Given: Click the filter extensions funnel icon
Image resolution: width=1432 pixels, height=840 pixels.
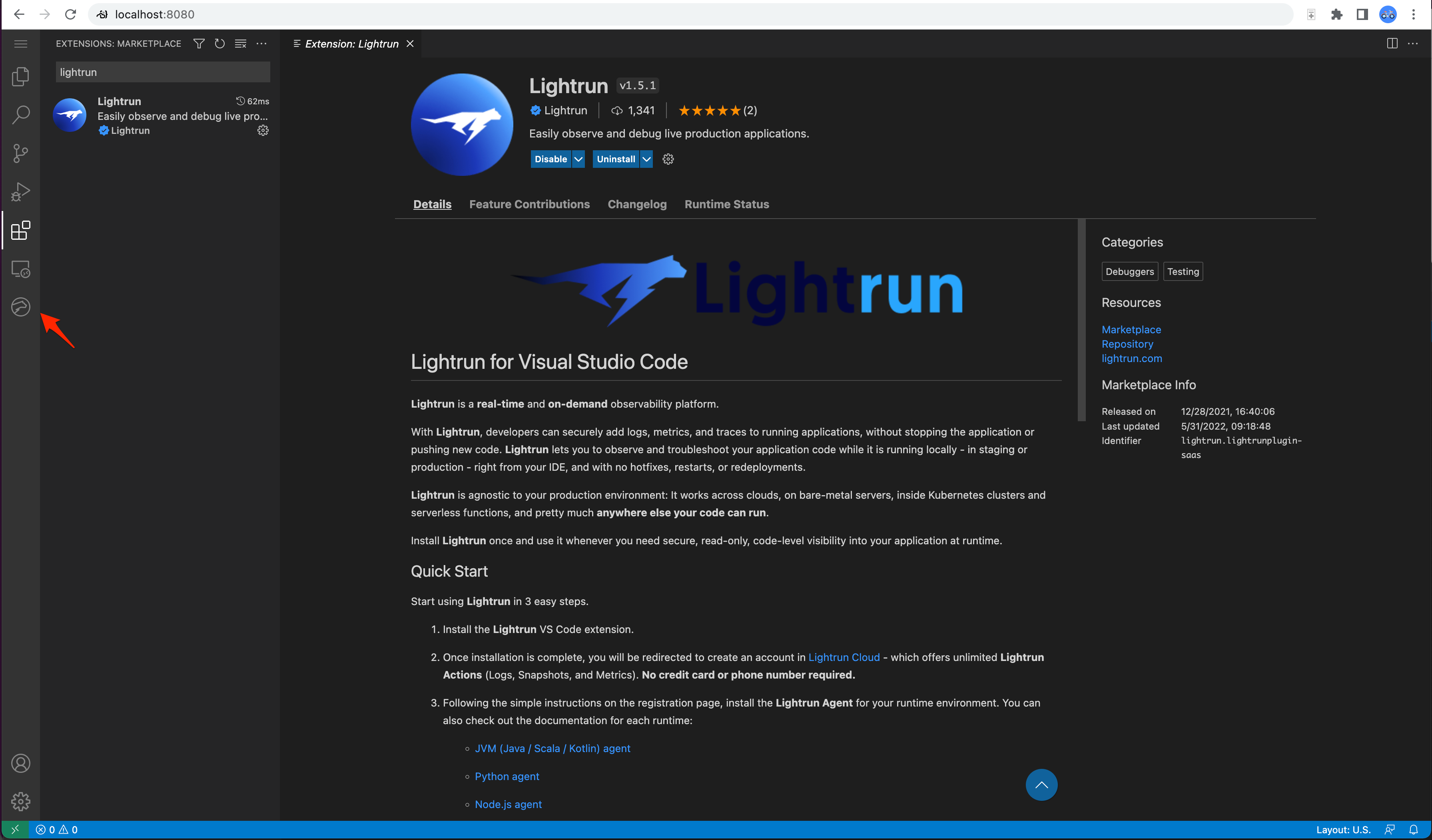Looking at the screenshot, I should click(x=199, y=44).
